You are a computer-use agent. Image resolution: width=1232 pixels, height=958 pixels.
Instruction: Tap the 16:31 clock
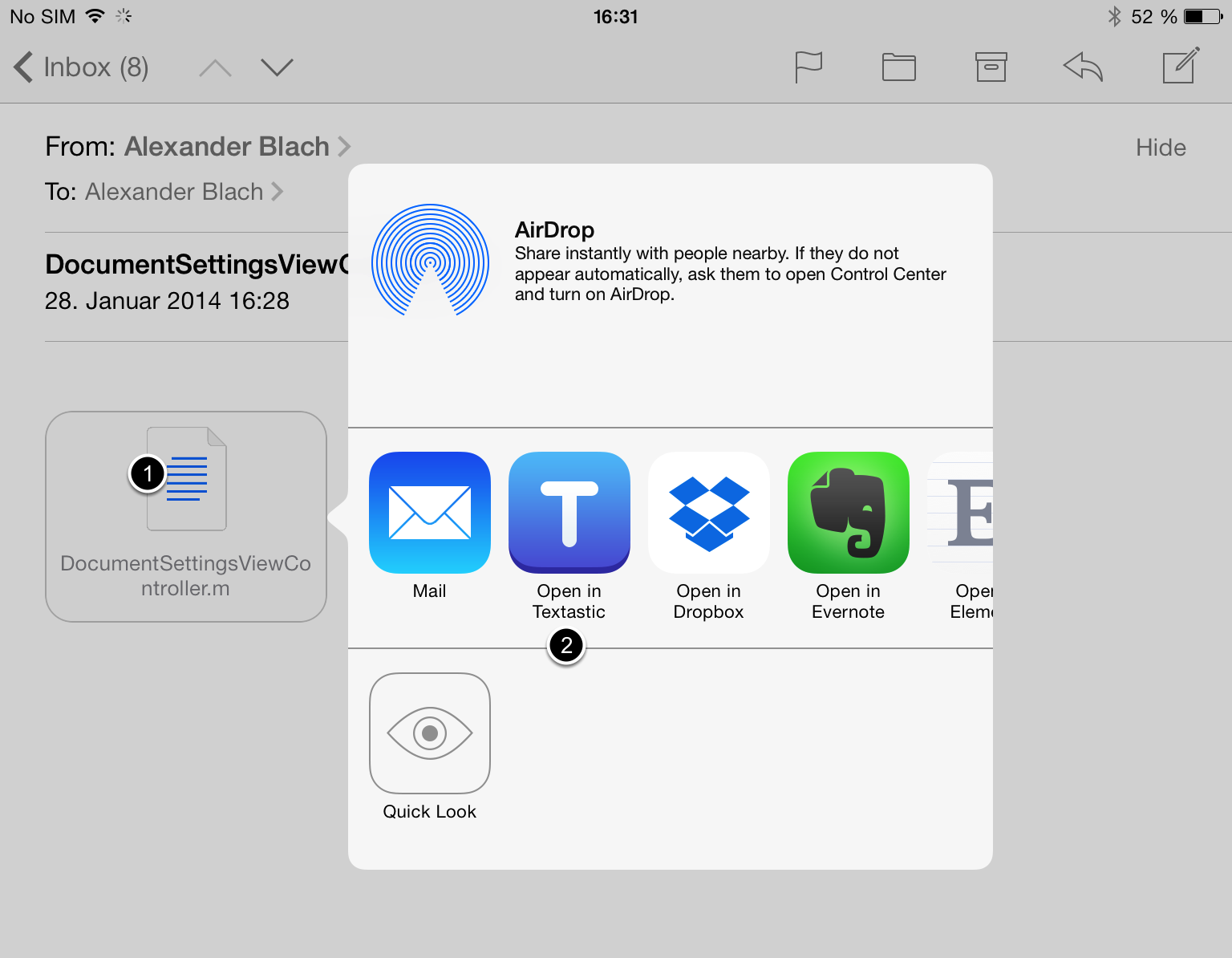[x=616, y=17]
